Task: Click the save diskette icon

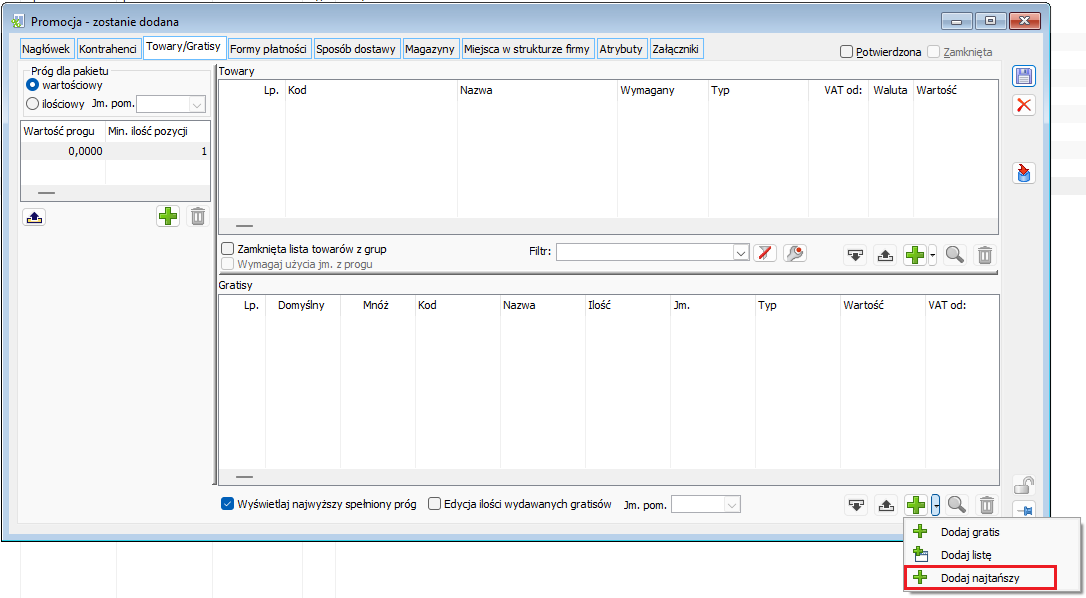Action: pyautogui.click(x=1024, y=77)
